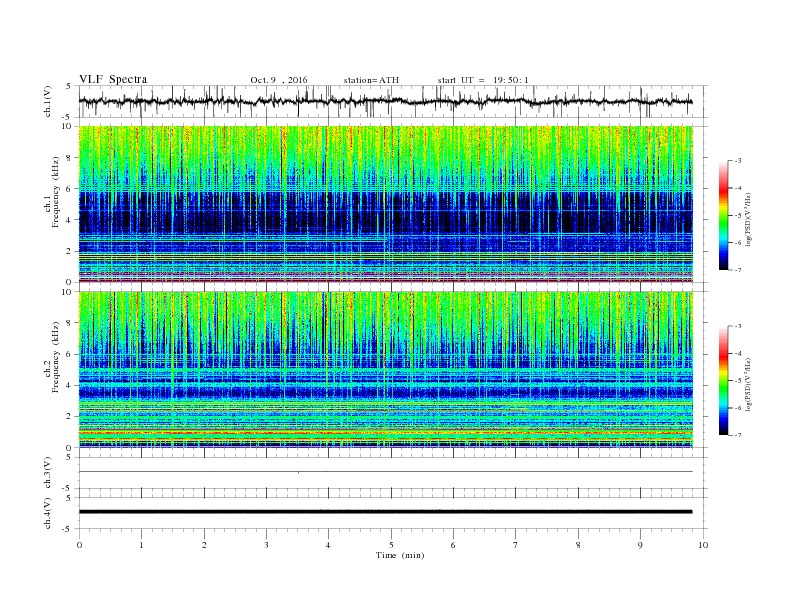The height and width of the screenshot is (612, 792).
Task: Click the "1" minute tick on time axis
Action: [141, 545]
